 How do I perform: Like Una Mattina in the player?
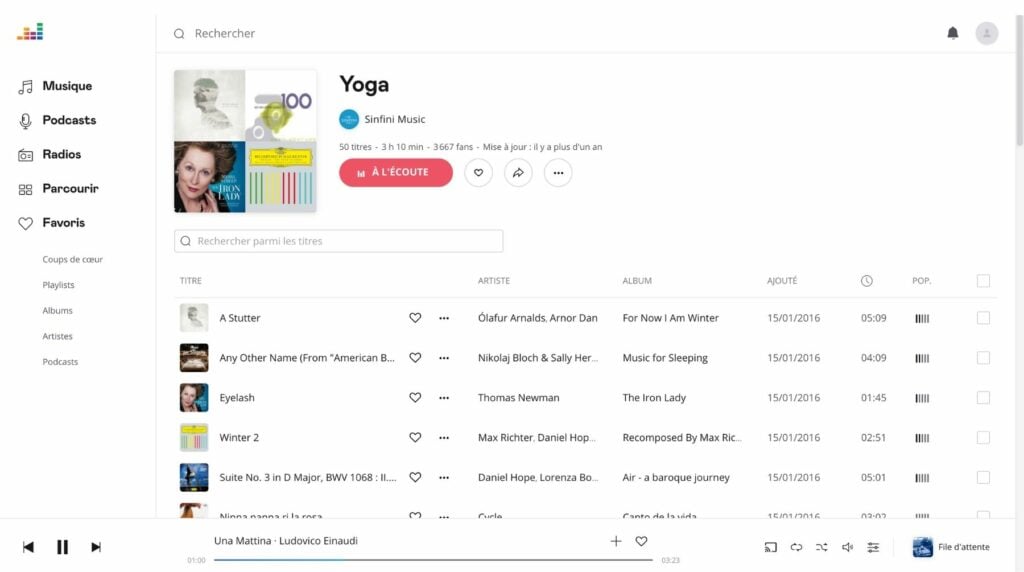[x=641, y=541]
